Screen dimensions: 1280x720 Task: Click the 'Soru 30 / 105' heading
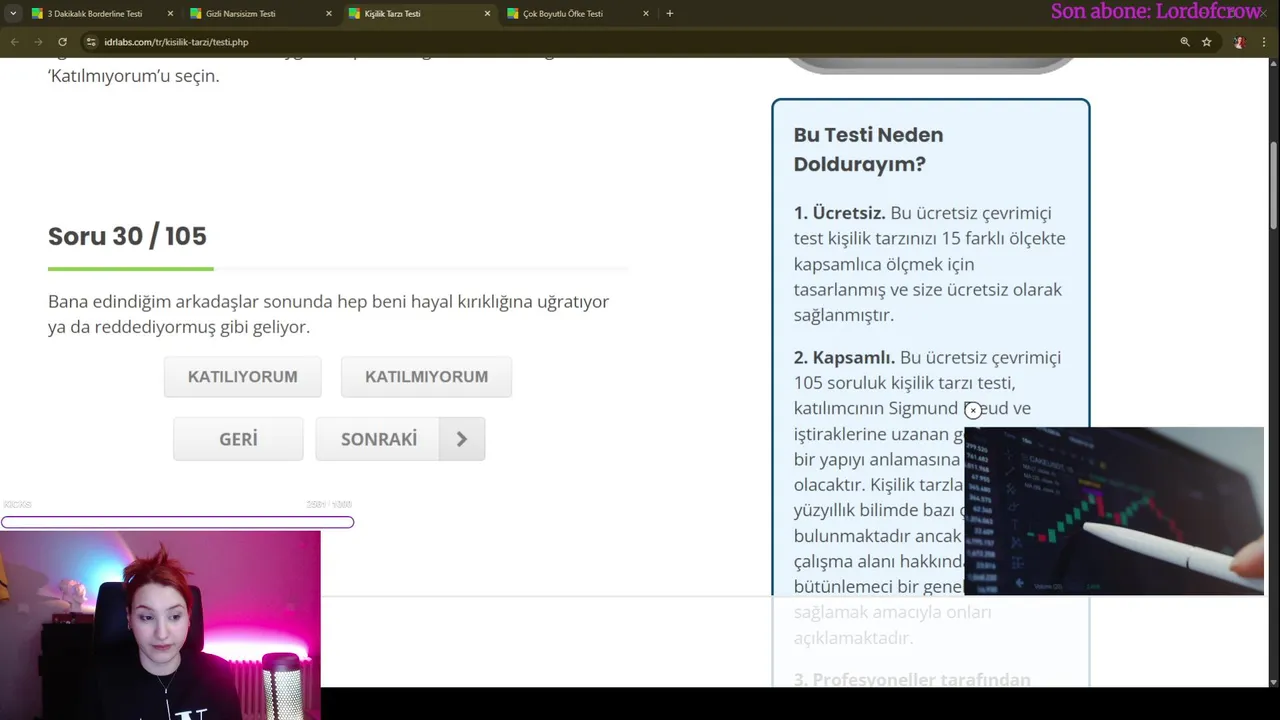point(127,236)
